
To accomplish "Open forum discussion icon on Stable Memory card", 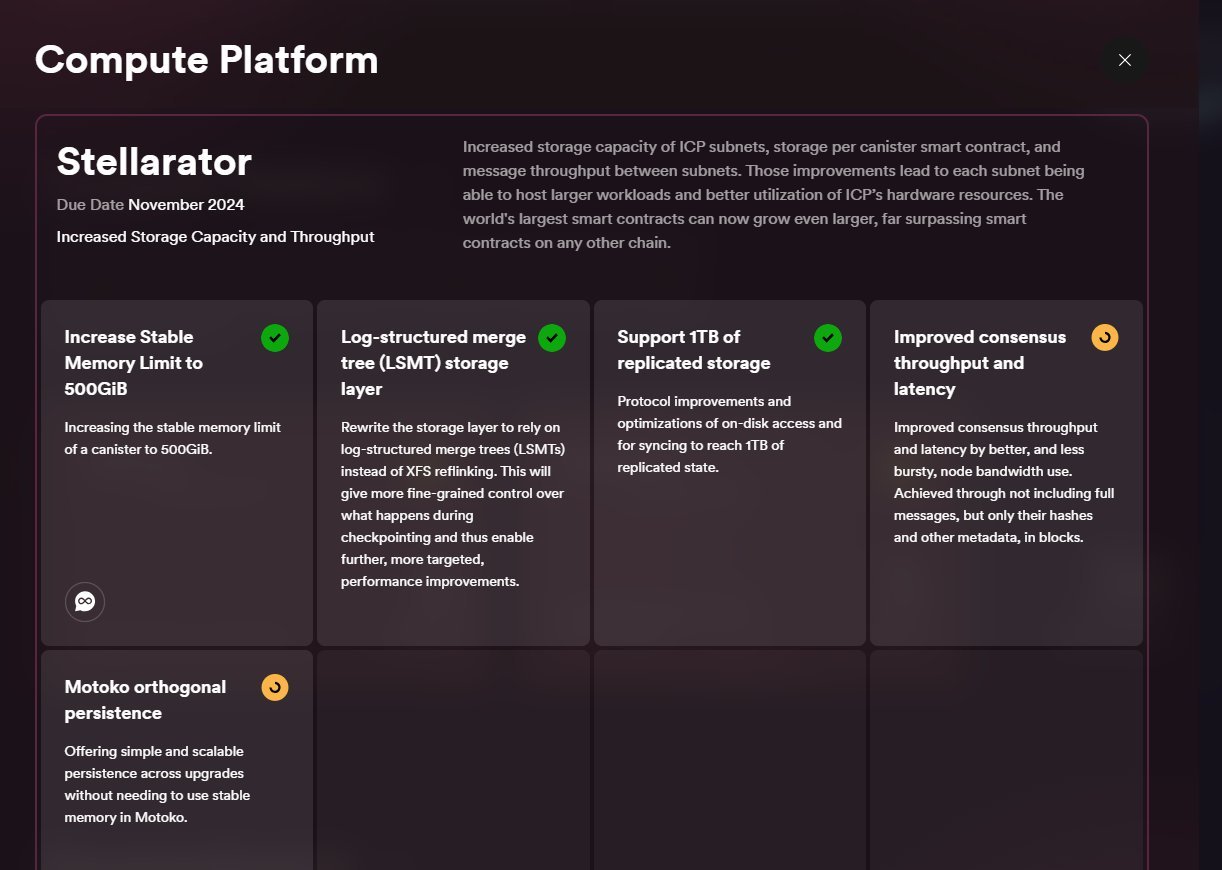I will pos(85,602).
